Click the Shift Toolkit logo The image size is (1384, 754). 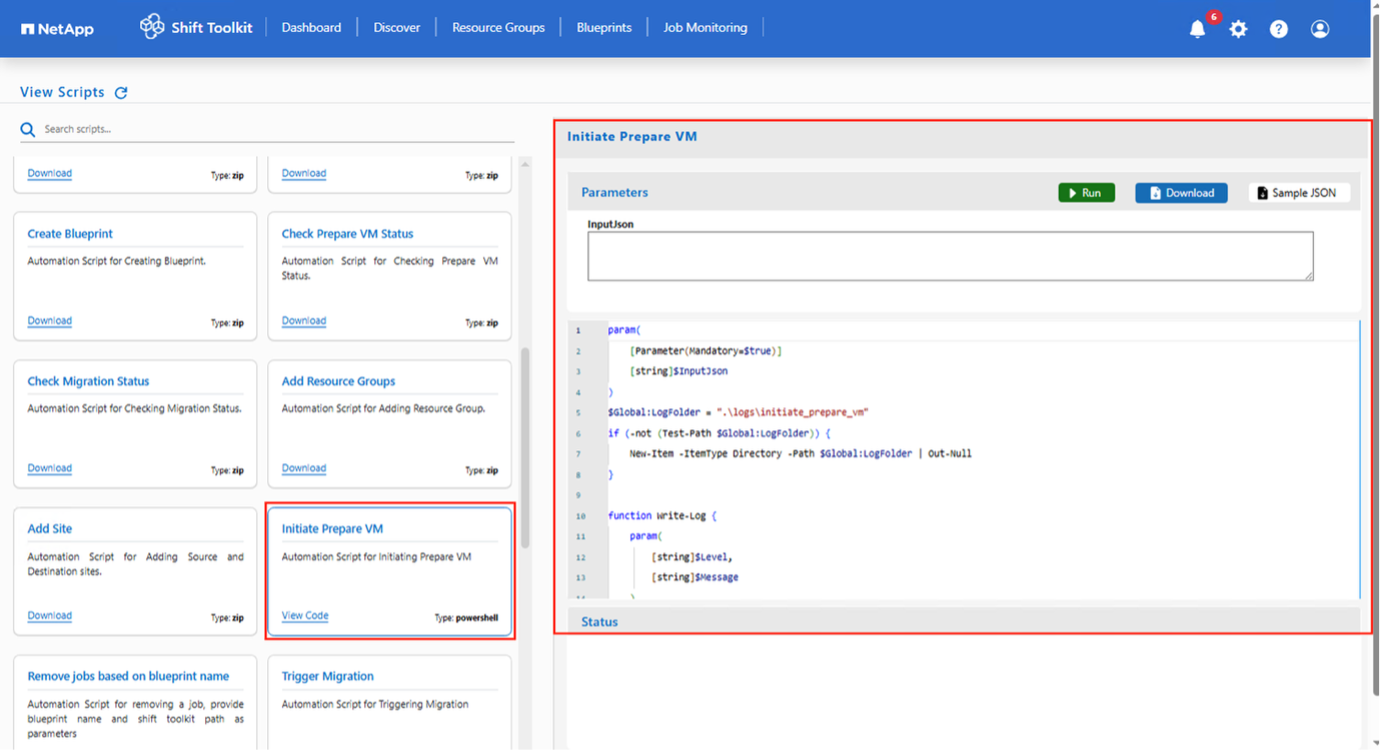196,27
